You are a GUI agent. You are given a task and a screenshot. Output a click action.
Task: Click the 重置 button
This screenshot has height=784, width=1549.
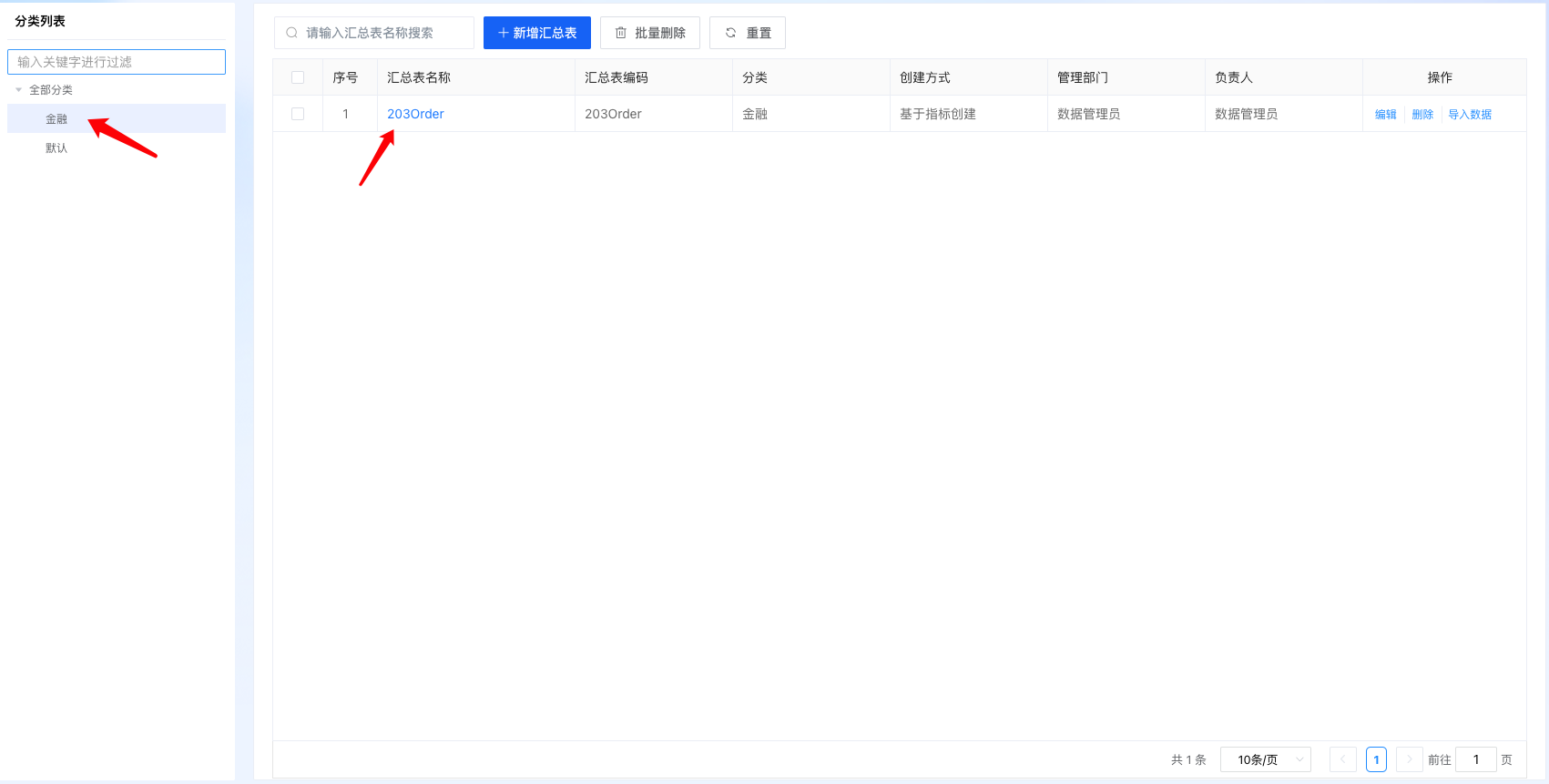pos(748,33)
